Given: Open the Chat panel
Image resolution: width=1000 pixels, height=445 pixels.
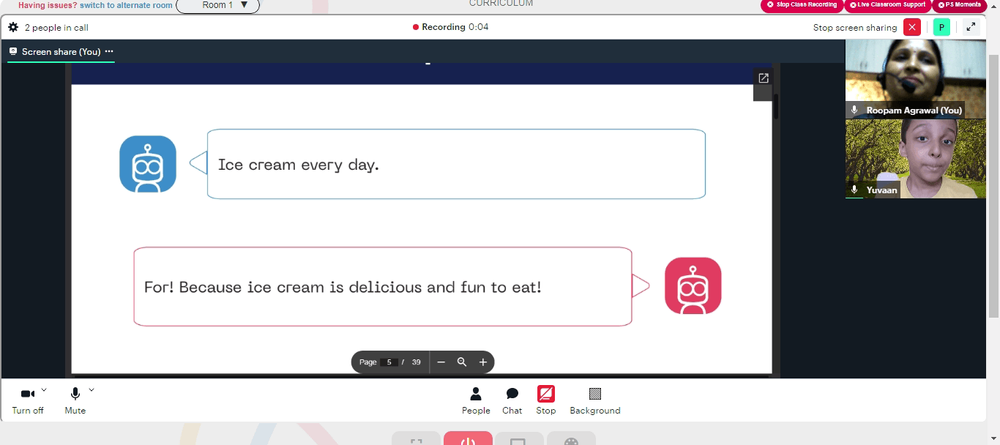Looking at the screenshot, I should click(512, 401).
